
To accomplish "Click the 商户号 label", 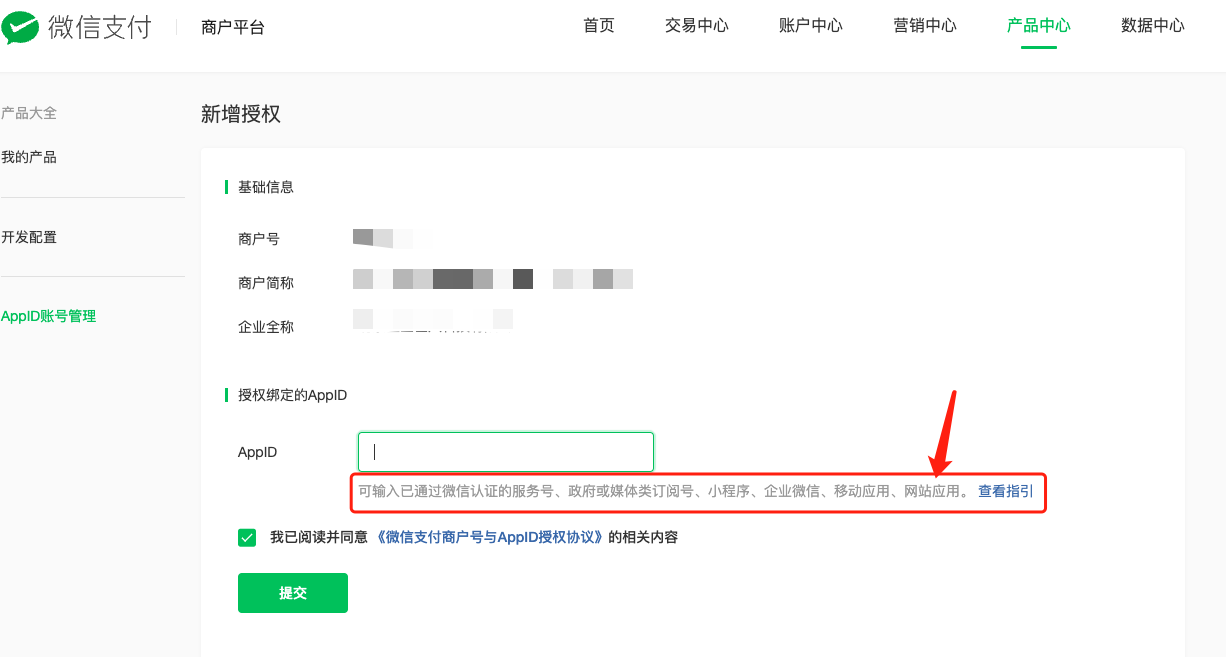I will click(259, 239).
